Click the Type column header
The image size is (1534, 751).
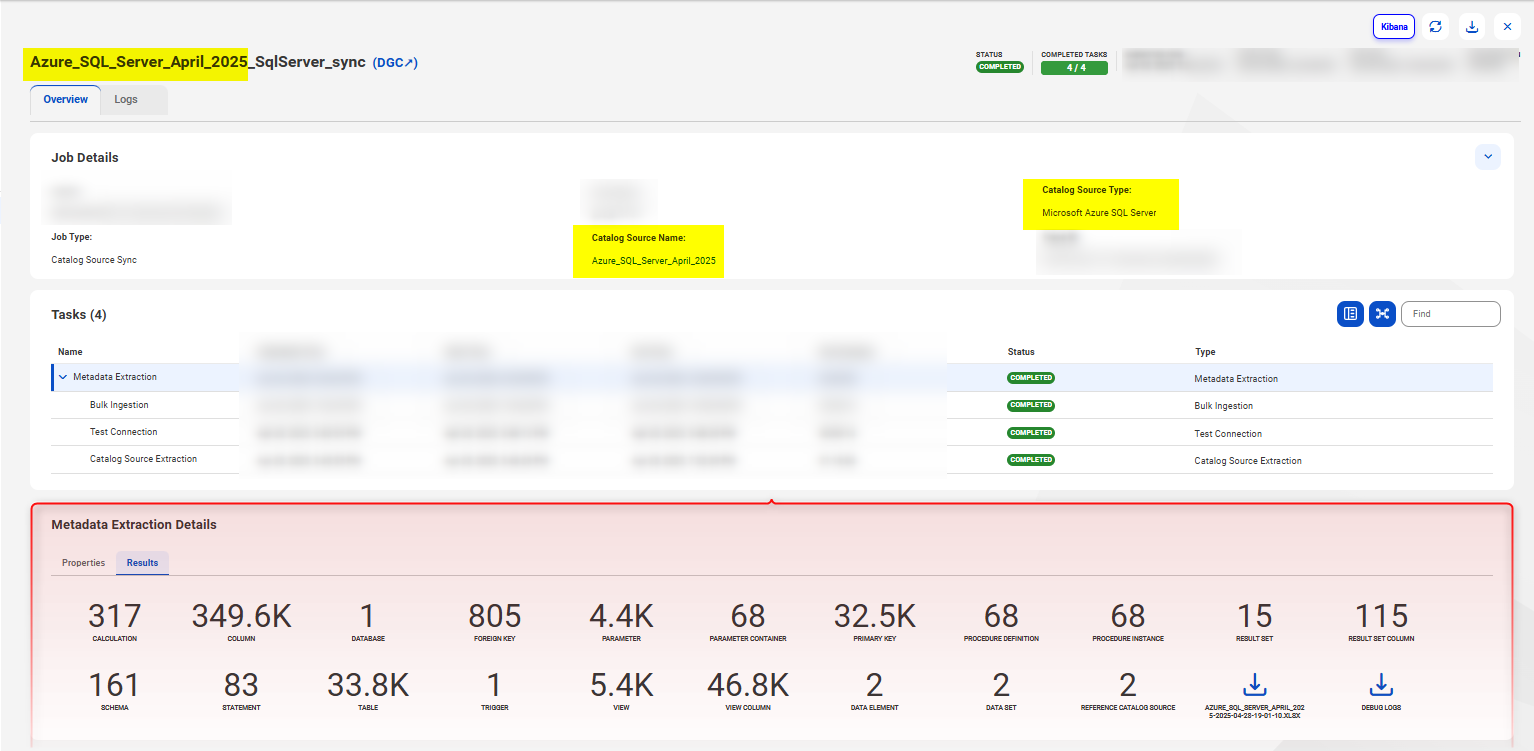pyautogui.click(x=1205, y=352)
